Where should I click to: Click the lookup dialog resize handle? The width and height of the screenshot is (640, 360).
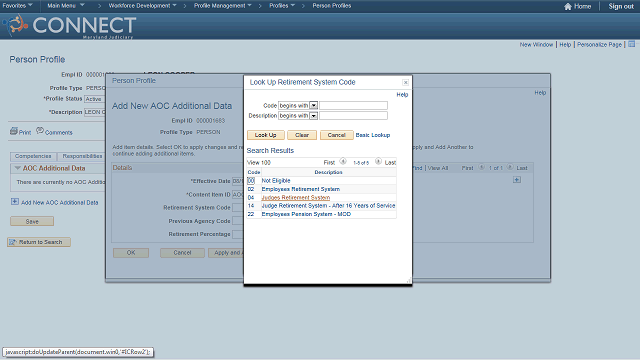point(409,280)
